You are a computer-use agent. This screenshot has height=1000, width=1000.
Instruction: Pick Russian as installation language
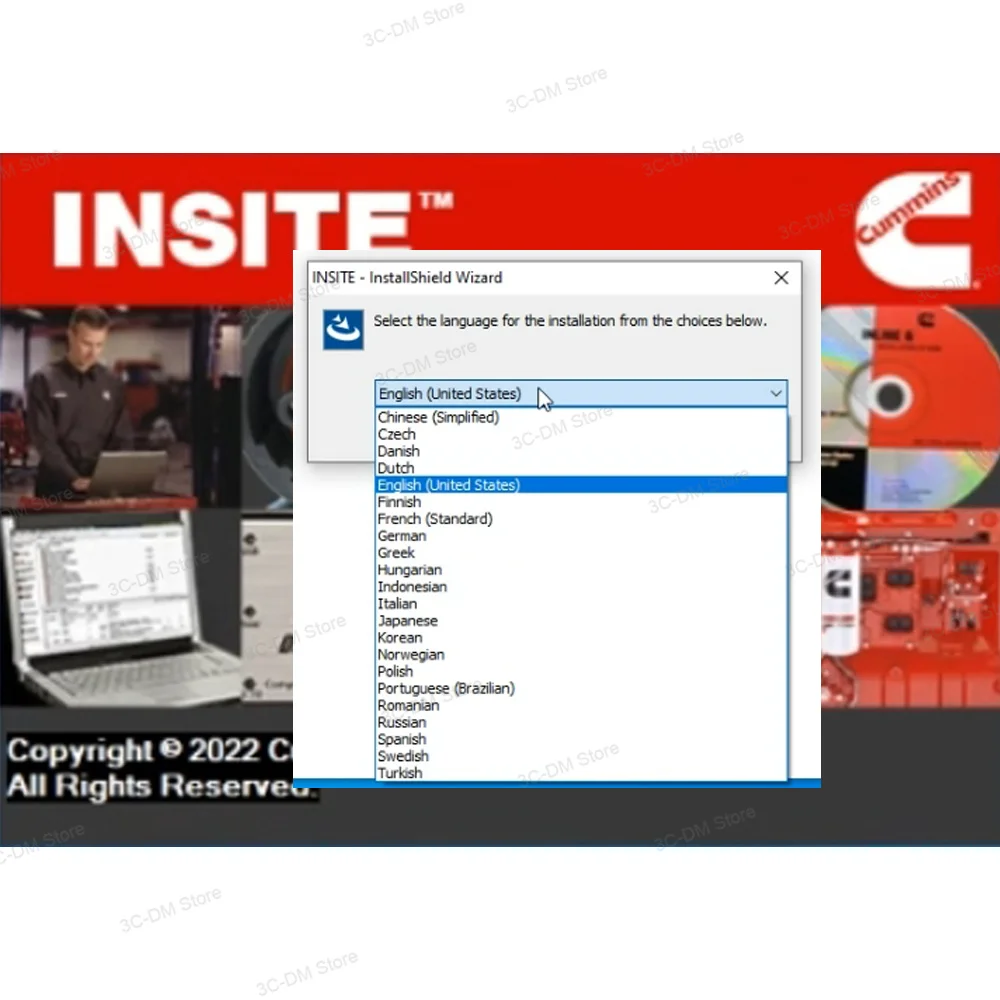[581, 723]
